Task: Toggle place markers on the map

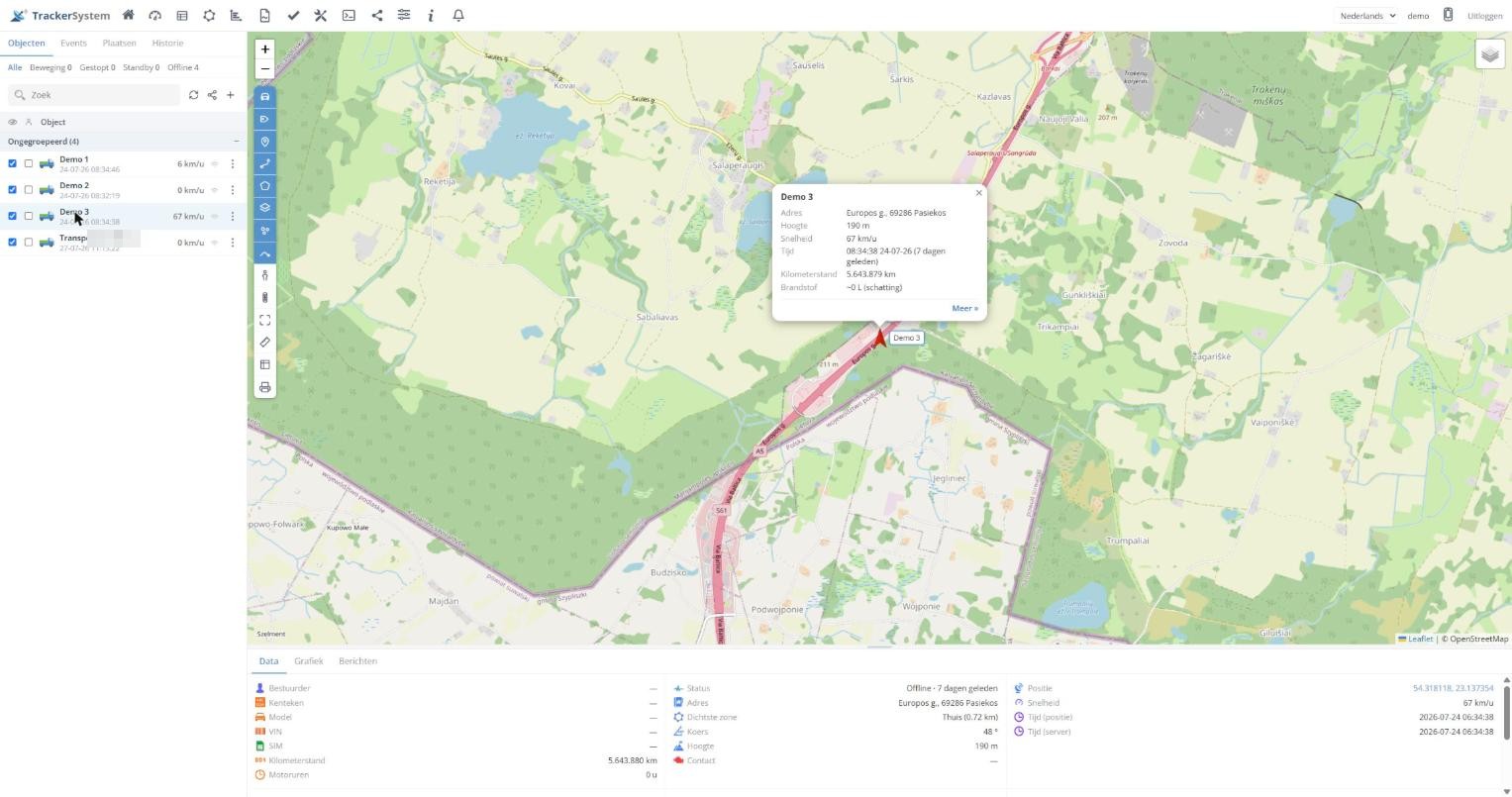Action: coord(264,142)
